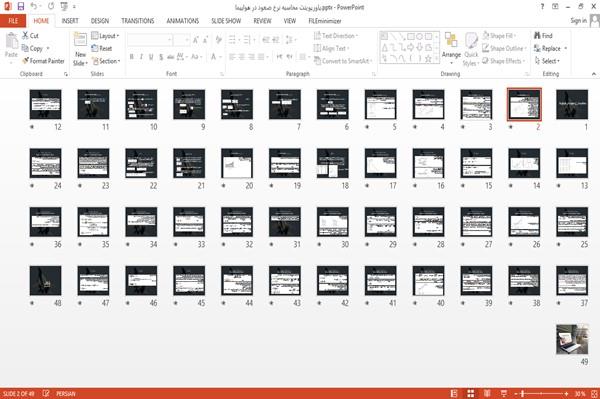Image resolution: width=600 pixels, height=399 pixels.
Task: Switch to the ANIMATIONS tab
Action: [183, 21]
